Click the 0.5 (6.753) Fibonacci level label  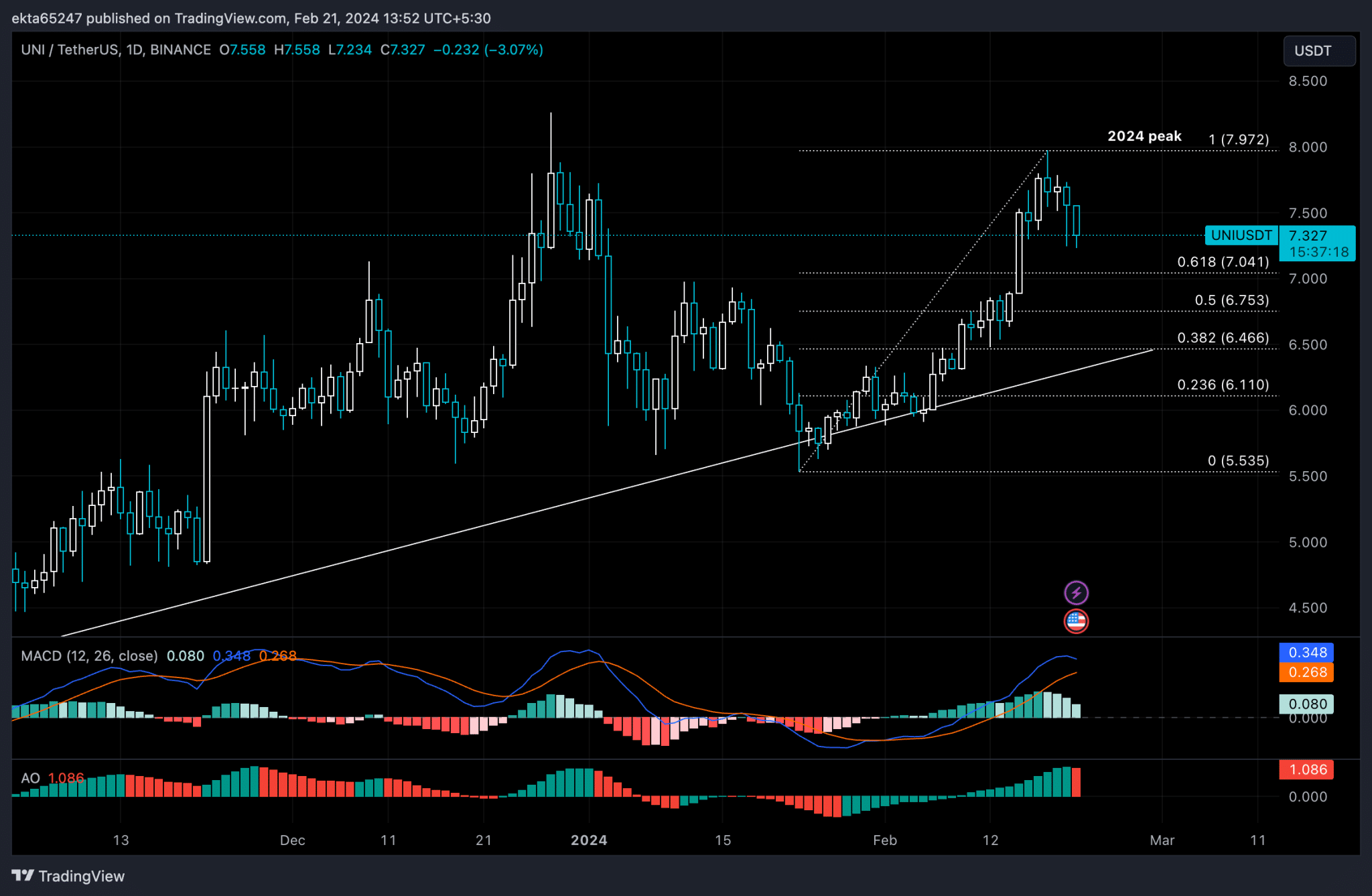click(1232, 300)
